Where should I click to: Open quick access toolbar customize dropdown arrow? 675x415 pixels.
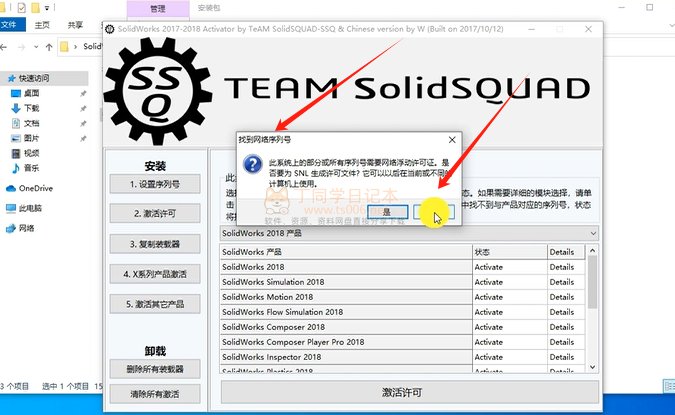(46, 8)
